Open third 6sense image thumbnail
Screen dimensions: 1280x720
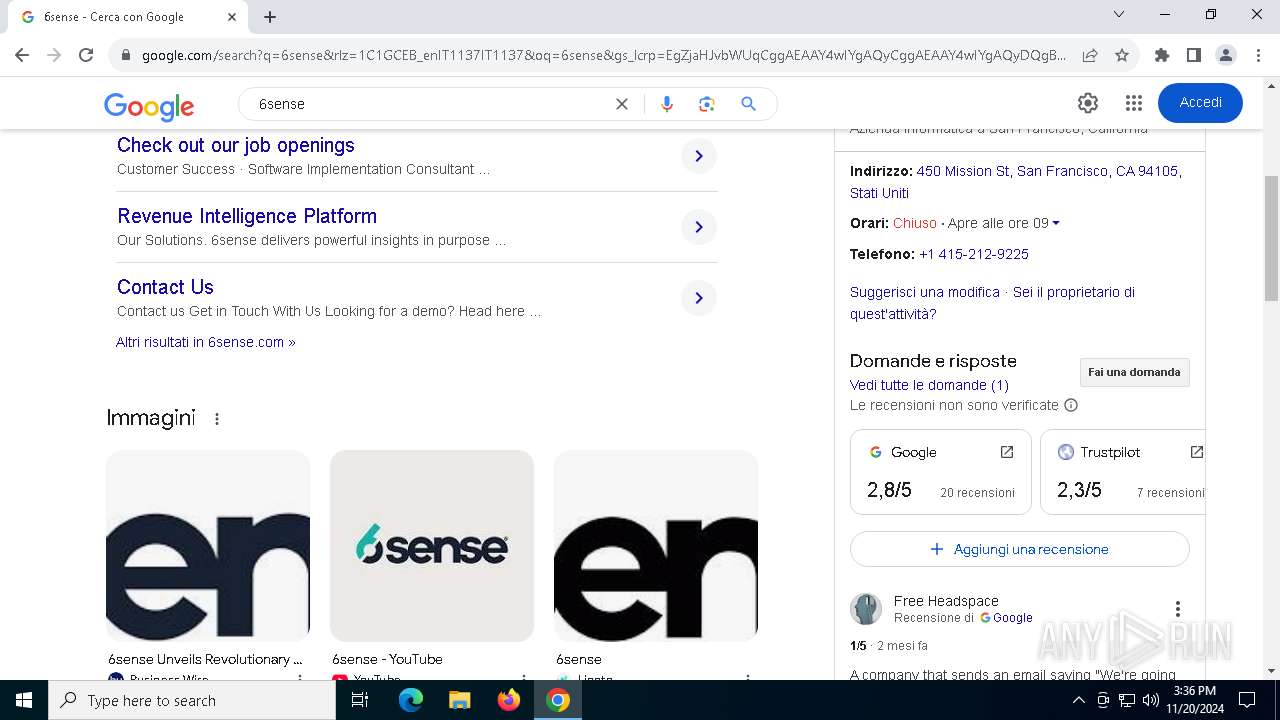[x=656, y=546]
